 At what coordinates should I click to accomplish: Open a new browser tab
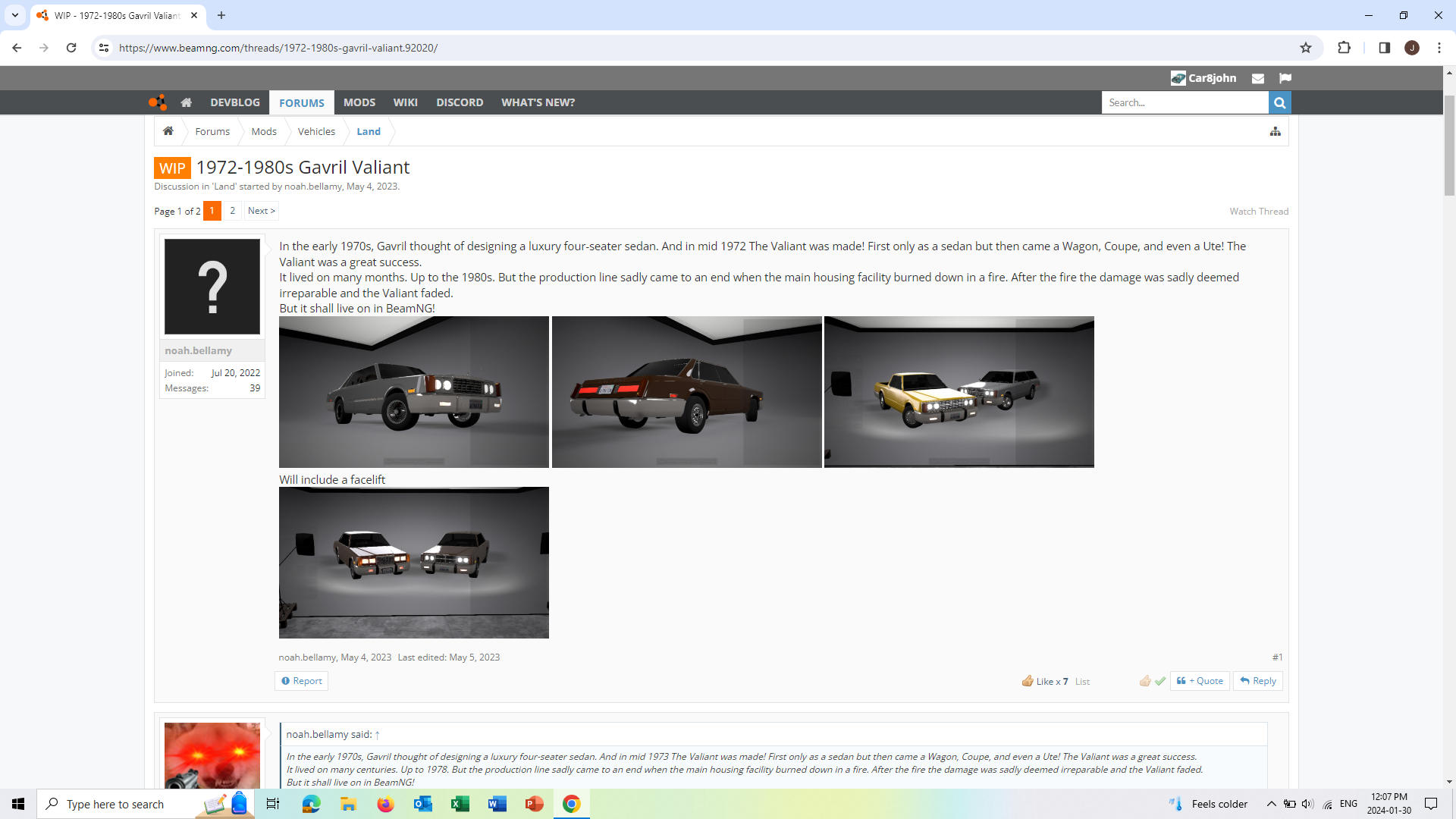221,15
